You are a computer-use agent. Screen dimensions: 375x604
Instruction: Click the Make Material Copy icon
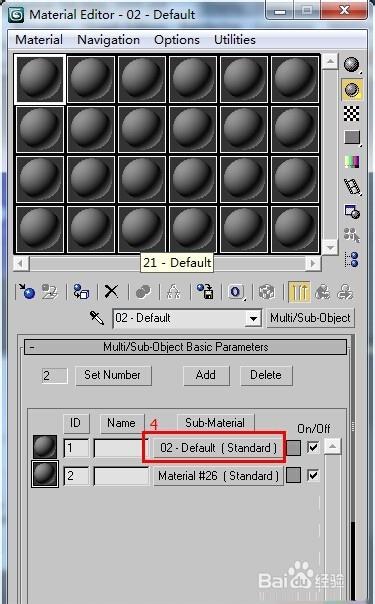pos(143,292)
